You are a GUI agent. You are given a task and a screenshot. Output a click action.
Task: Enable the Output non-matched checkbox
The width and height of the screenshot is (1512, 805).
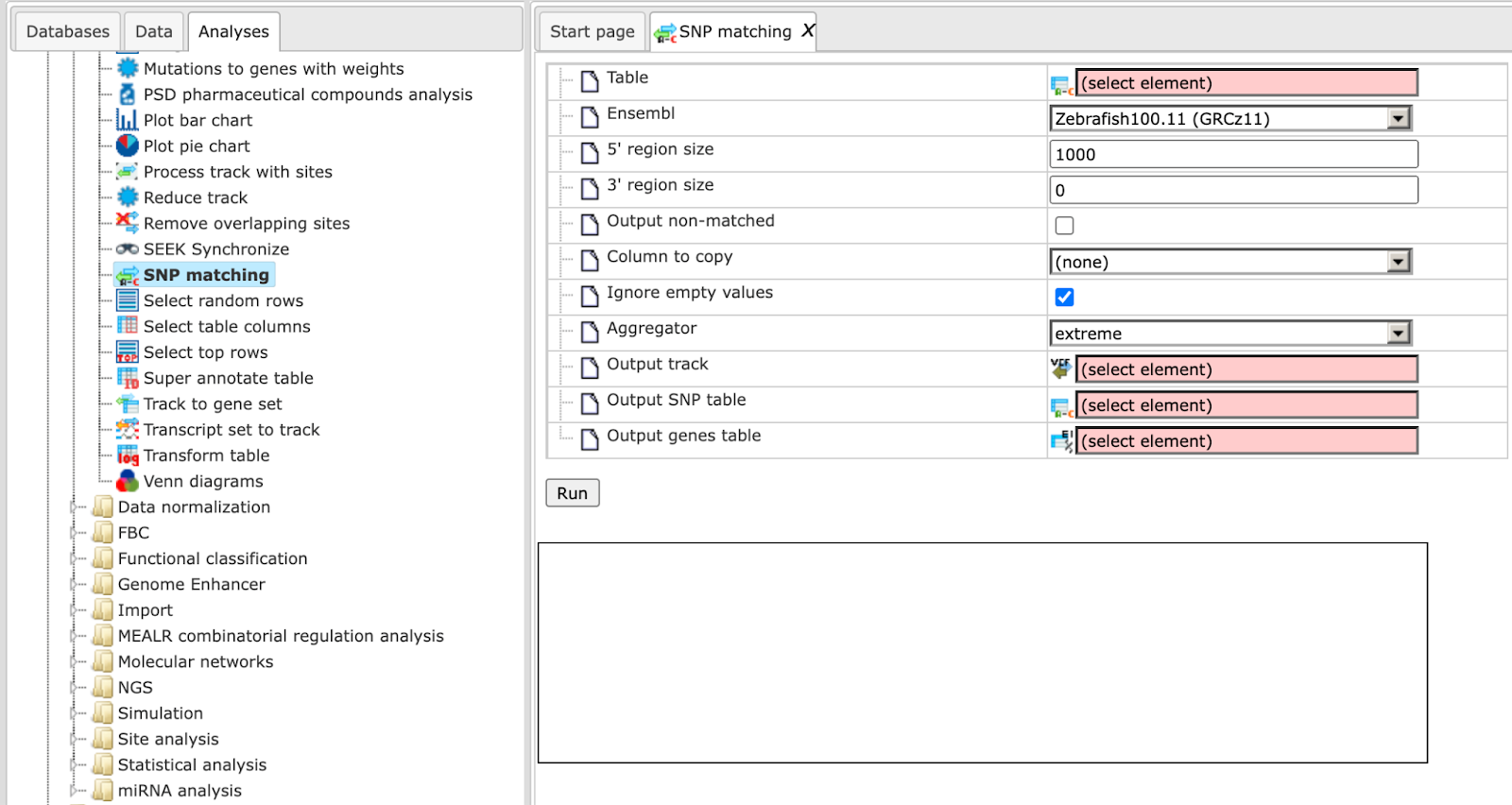coord(1064,226)
